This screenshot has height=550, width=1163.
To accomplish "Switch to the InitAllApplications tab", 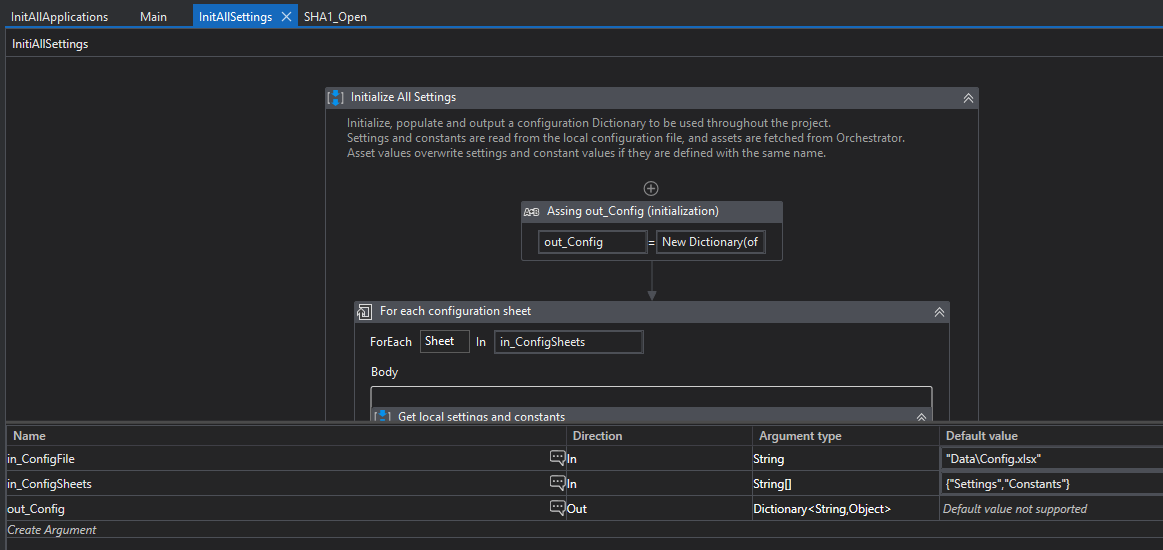I will pyautogui.click(x=59, y=17).
